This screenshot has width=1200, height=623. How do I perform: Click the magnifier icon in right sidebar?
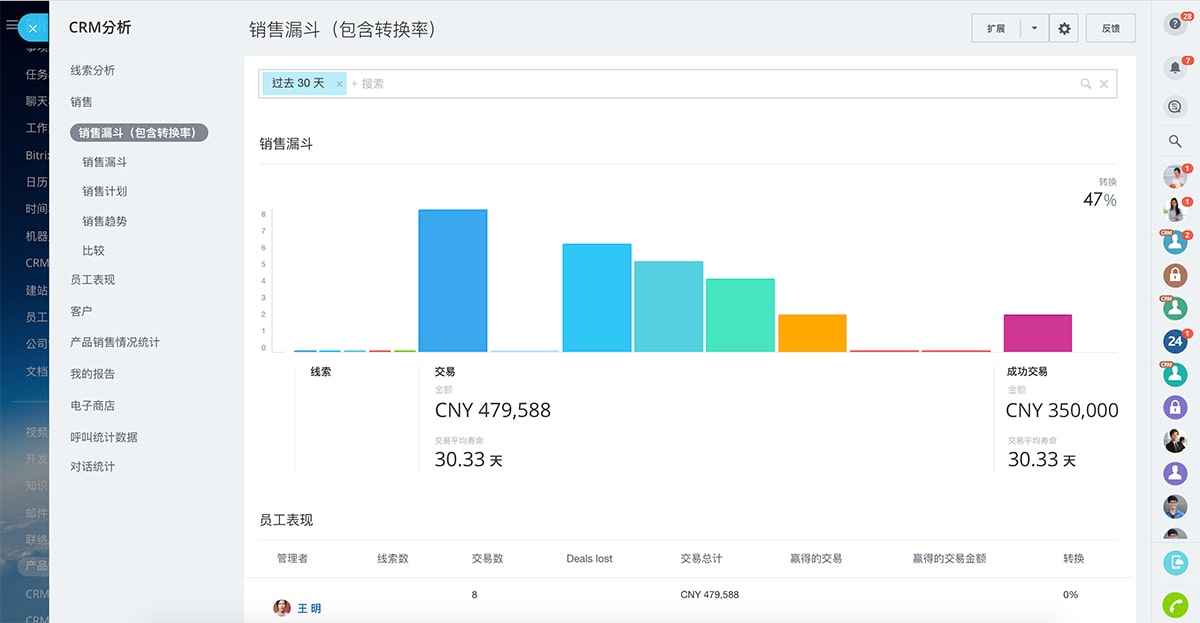pos(1175,142)
